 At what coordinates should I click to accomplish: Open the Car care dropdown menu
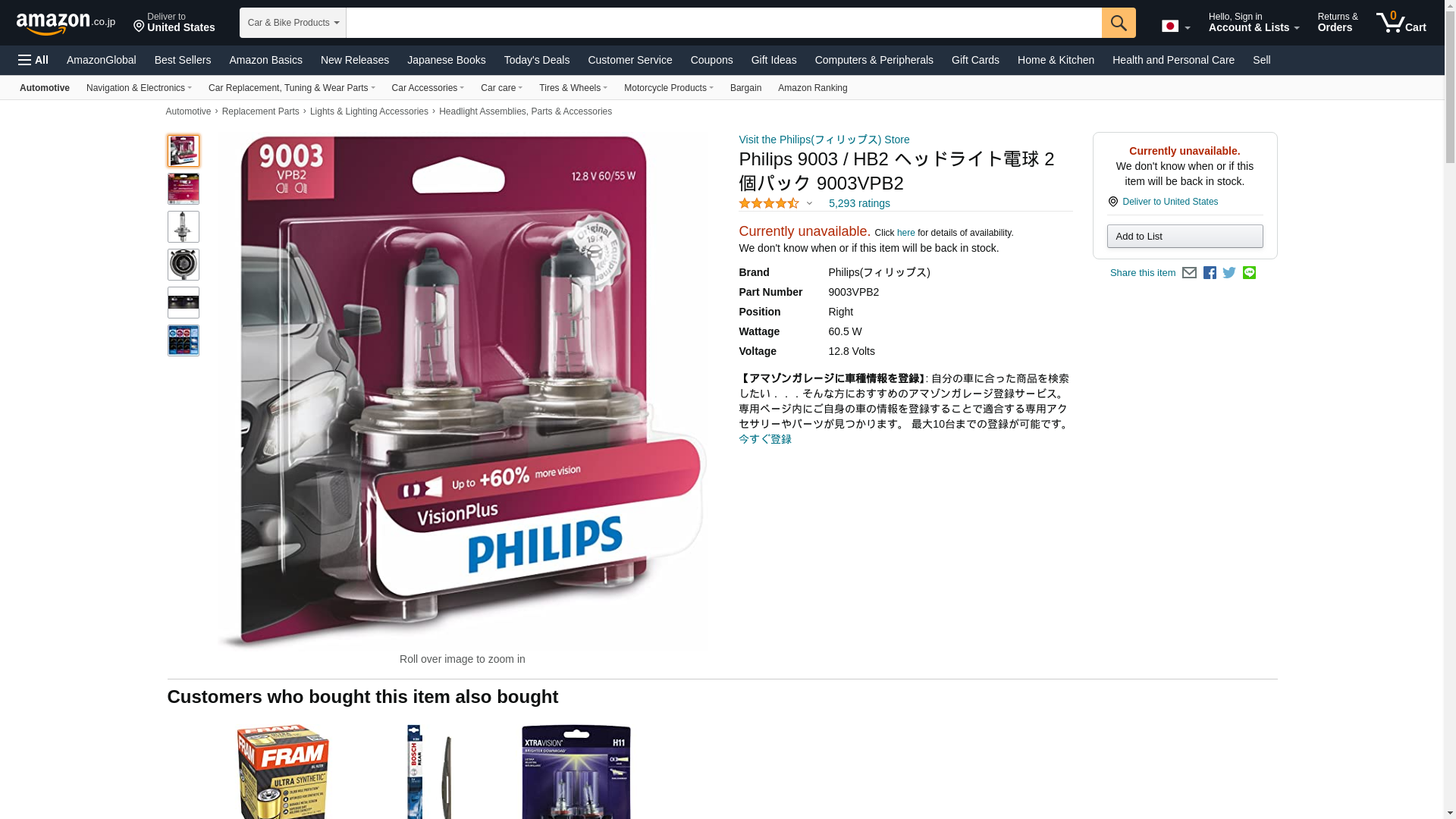click(x=501, y=88)
